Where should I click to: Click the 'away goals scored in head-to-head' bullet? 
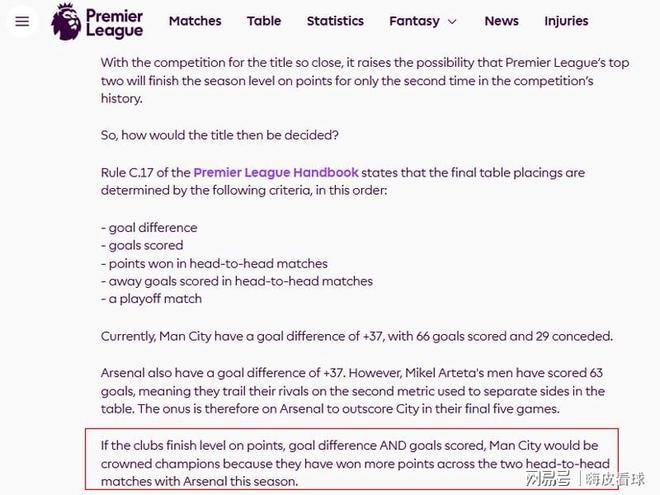pyautogui.click(x=237, y=281)
